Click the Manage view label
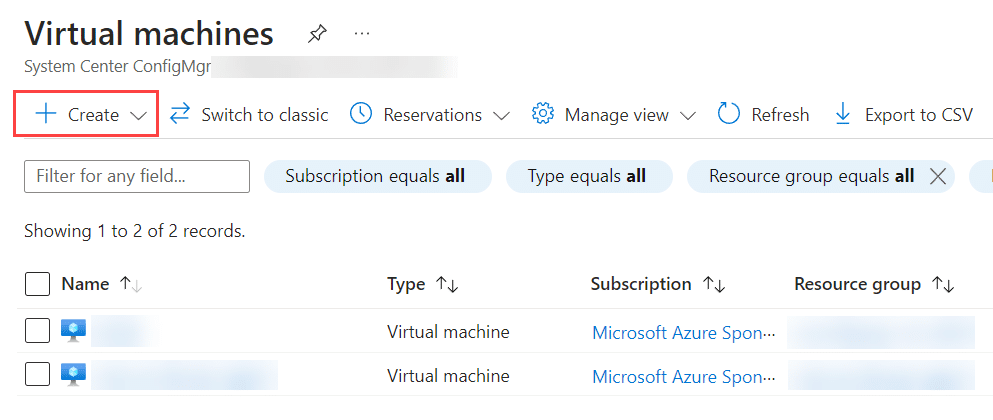 (x=617, y=115)
